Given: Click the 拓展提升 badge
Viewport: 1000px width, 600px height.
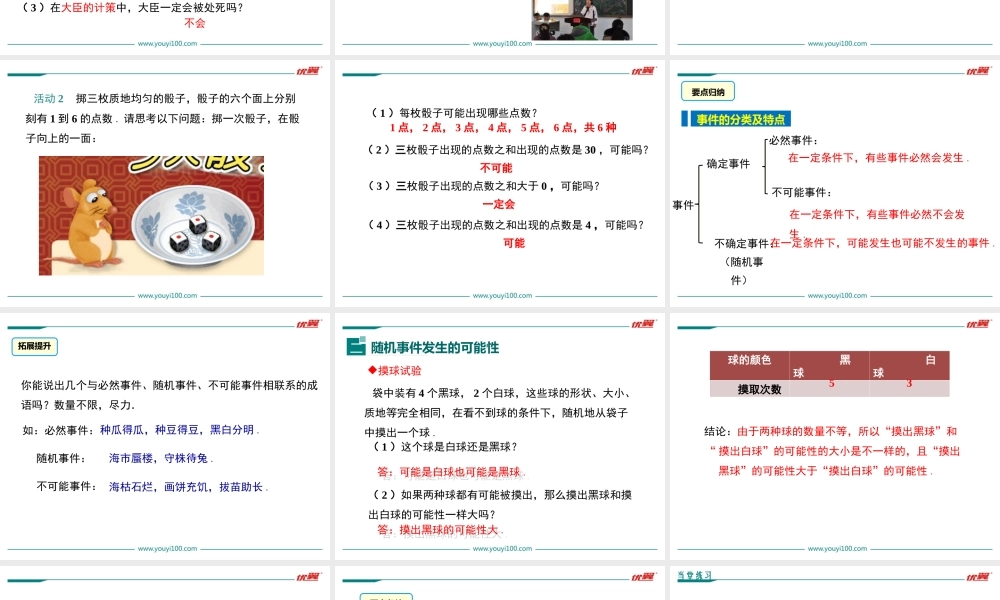Looking at the screenshot, I should (x=35, y=345).
